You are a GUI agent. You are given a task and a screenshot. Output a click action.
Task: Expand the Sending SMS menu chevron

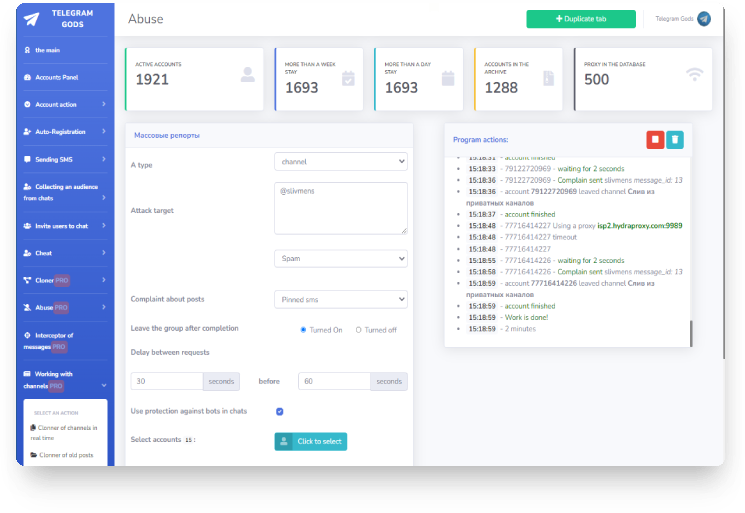pyautogui.click(x=104, y=159)
